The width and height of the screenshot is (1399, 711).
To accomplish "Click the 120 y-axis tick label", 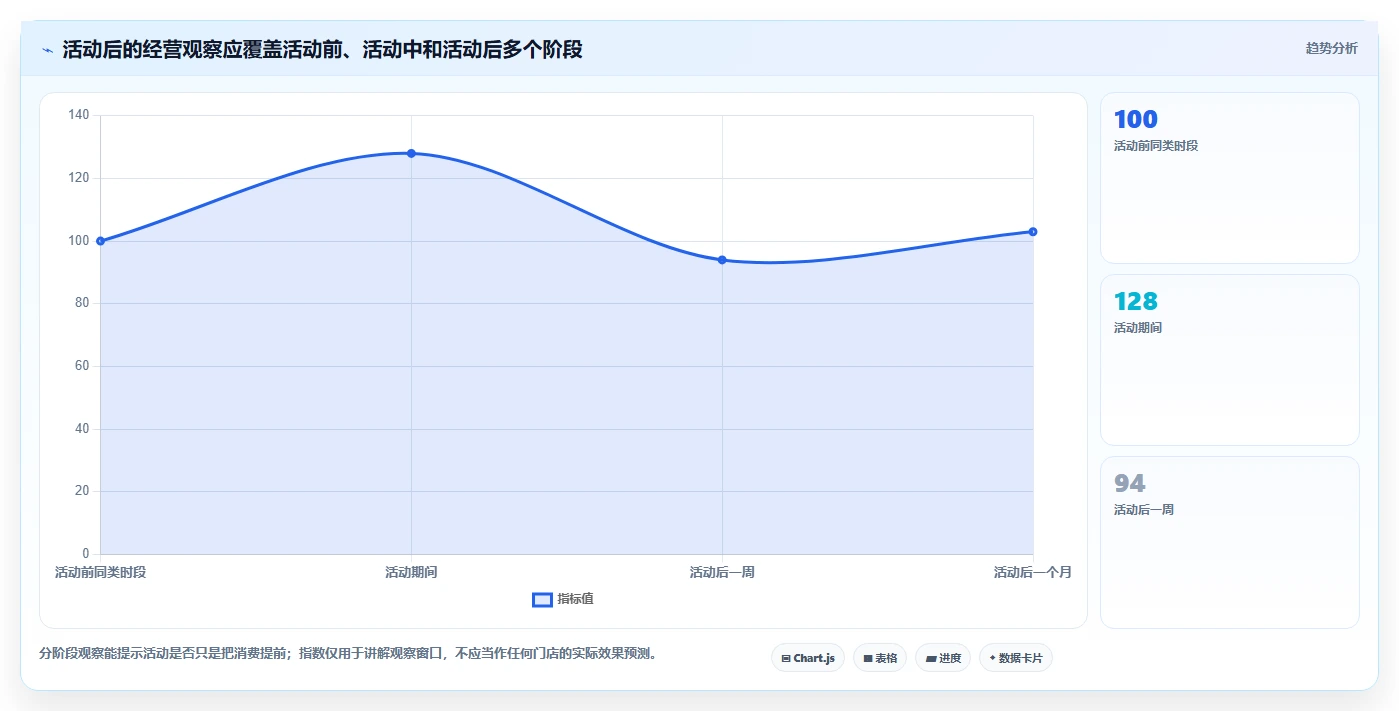I will click(x=79, y=178).
